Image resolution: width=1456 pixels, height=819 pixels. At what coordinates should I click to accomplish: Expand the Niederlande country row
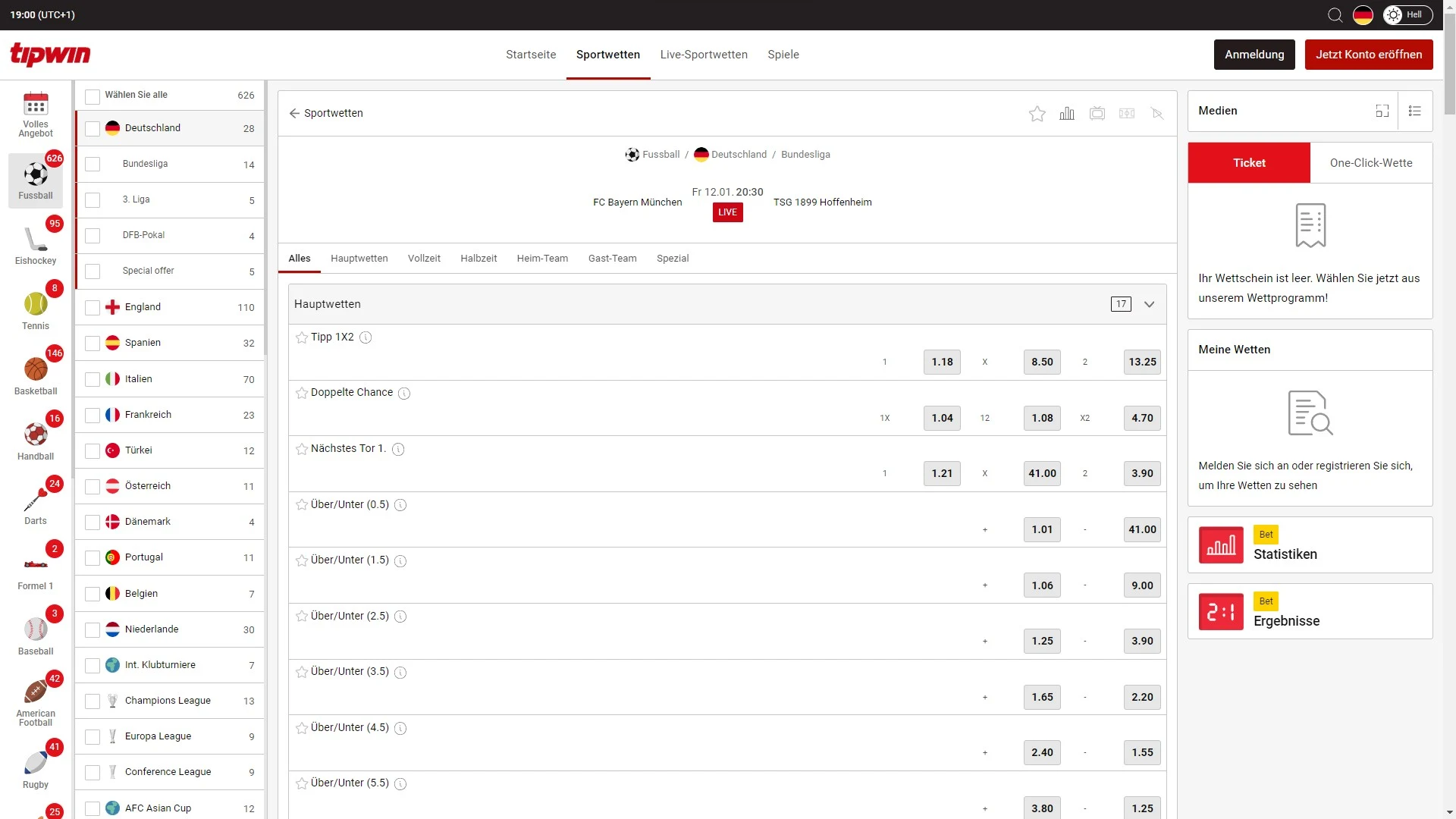click(170, 629)
